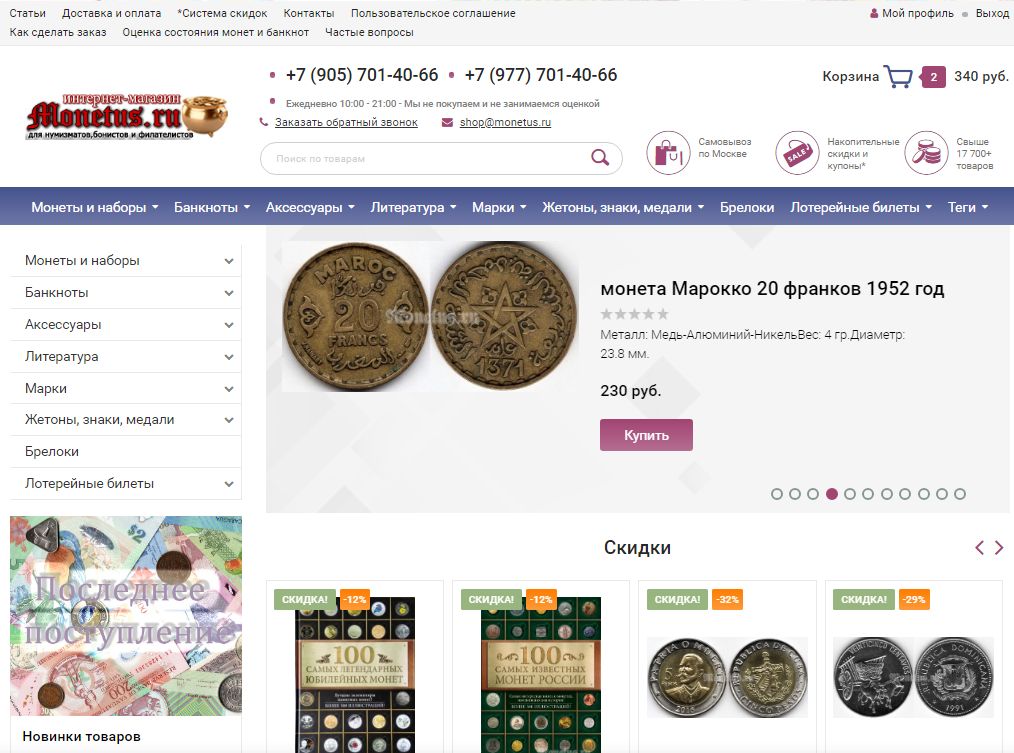
Task: Select the last slider dot
Action: click(960, 494)
